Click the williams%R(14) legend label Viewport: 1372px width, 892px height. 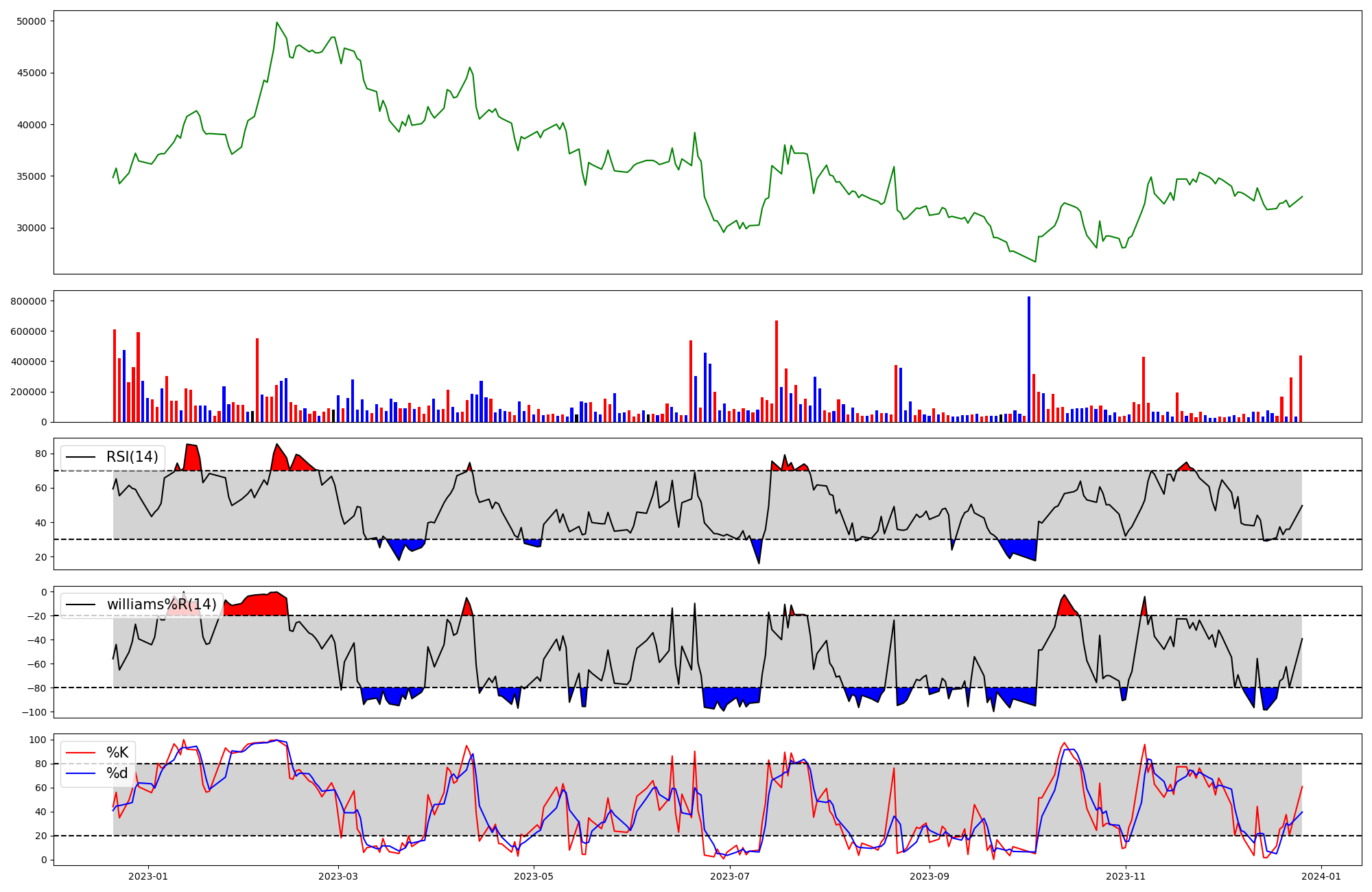[161, 605]
